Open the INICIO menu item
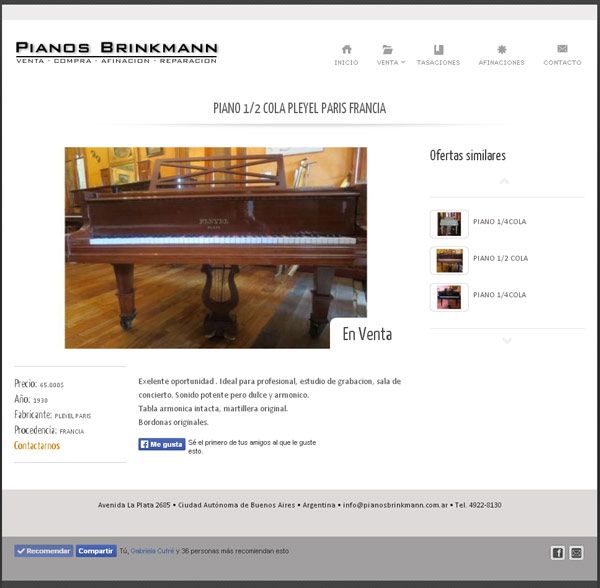 (x=346, y=62)
